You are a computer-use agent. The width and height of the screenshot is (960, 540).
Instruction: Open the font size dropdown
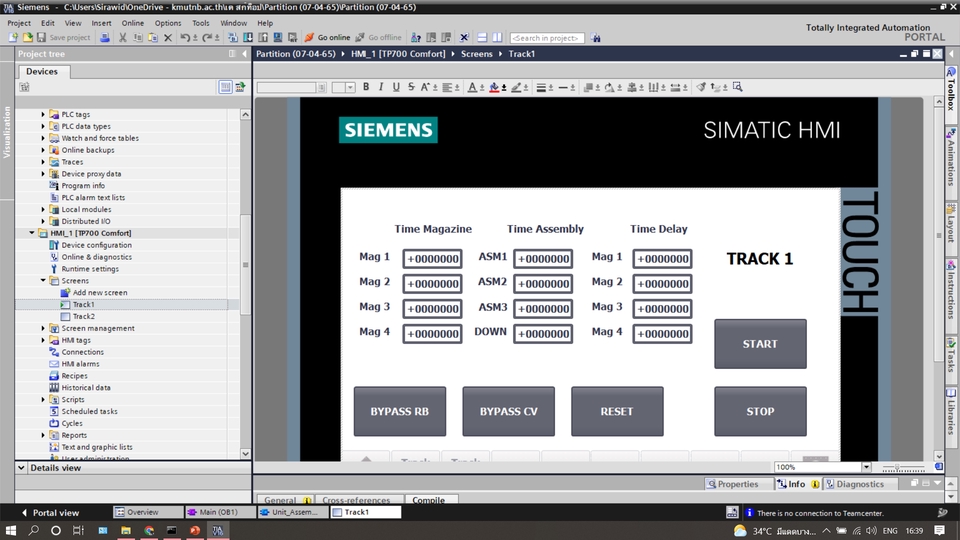coord(350,88)
